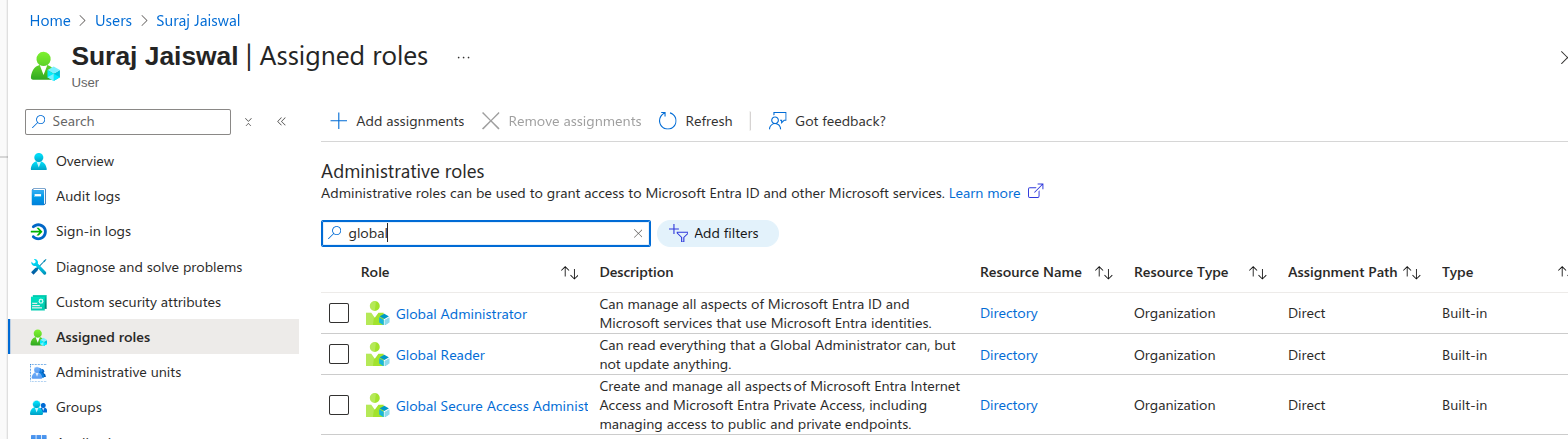Open Diagnose and solve problems
Viewport: 1568px width, 439px height.
[149, 267]
